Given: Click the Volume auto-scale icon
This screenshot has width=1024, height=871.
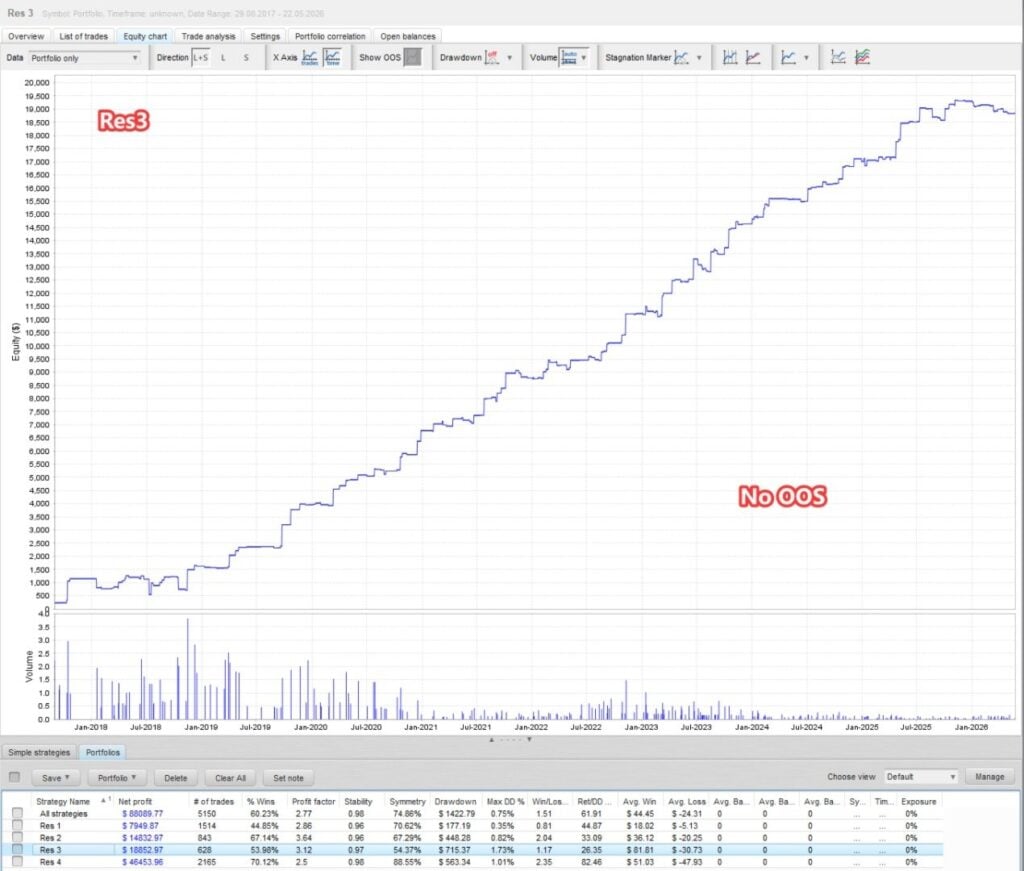Looking at the screenshot, I should [569, 57].
